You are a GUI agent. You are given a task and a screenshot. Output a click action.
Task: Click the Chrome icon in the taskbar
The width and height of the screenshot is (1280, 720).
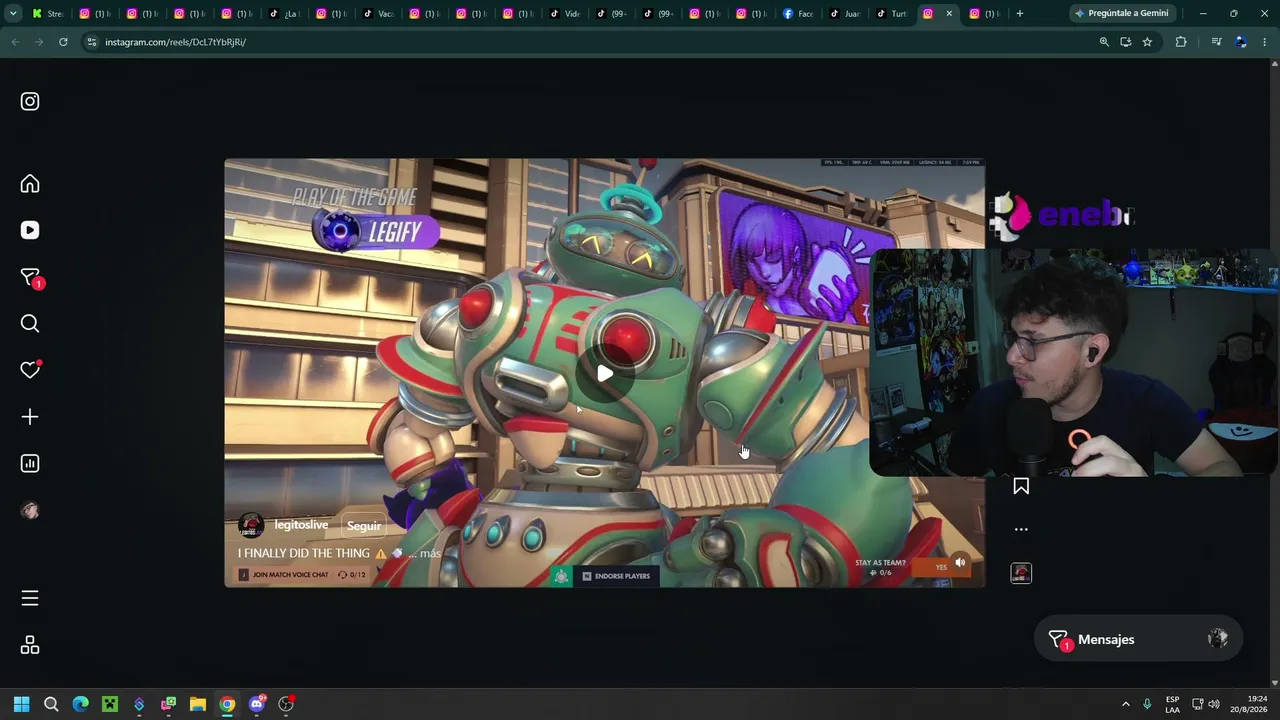[x=228, y=704]
